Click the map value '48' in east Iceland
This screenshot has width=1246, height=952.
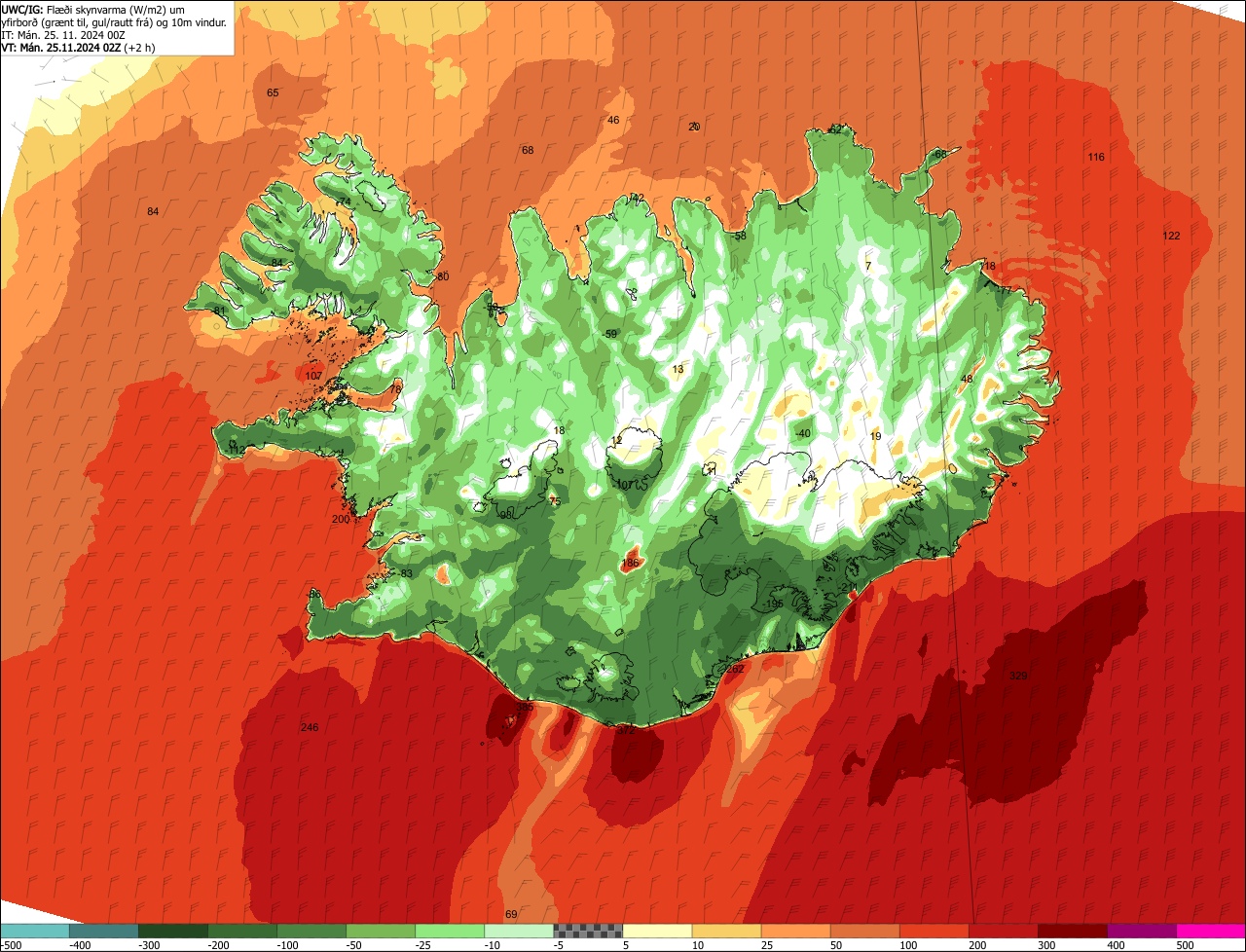(967, 379)
